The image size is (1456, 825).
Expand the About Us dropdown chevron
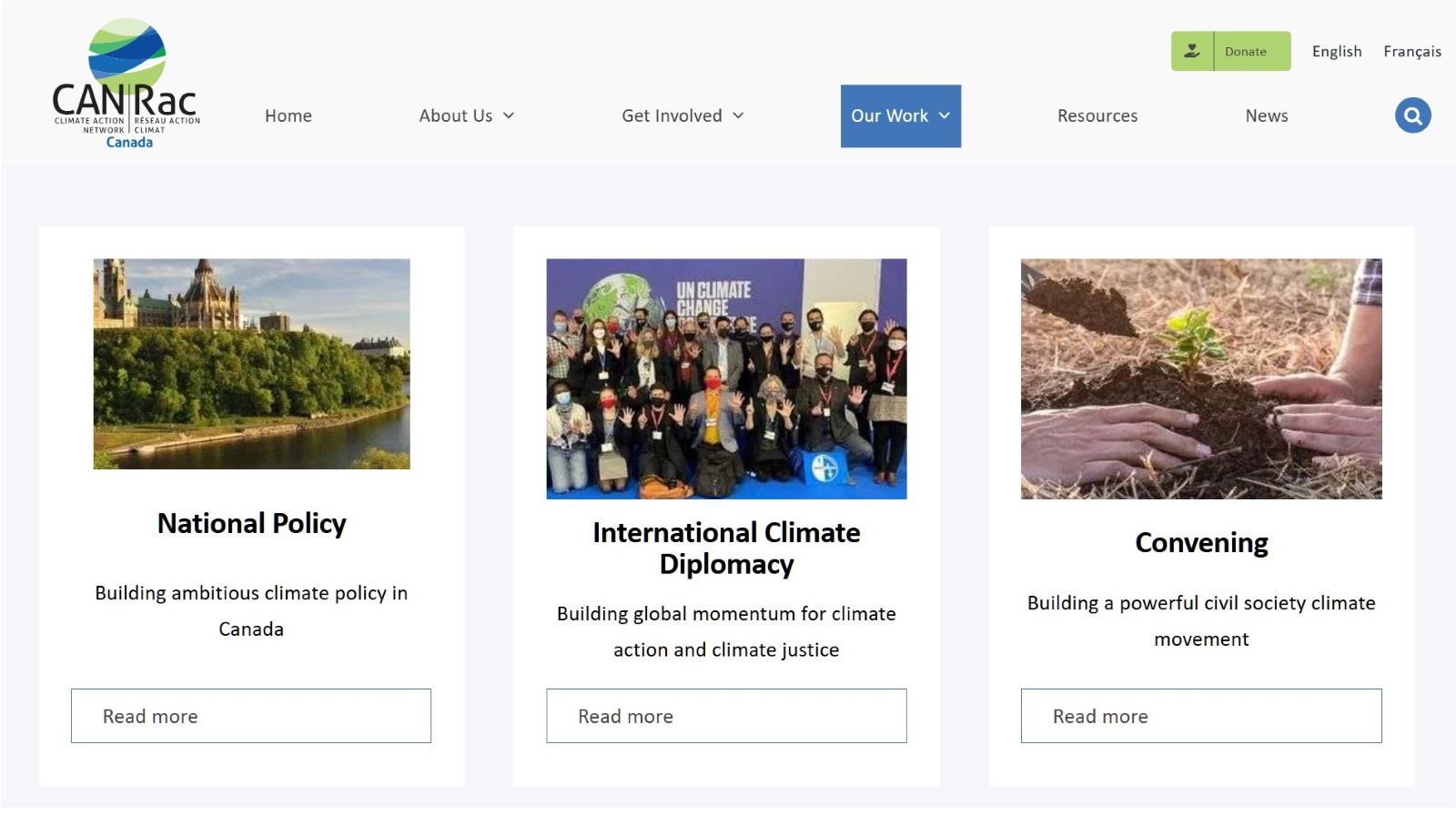[509, 116]
